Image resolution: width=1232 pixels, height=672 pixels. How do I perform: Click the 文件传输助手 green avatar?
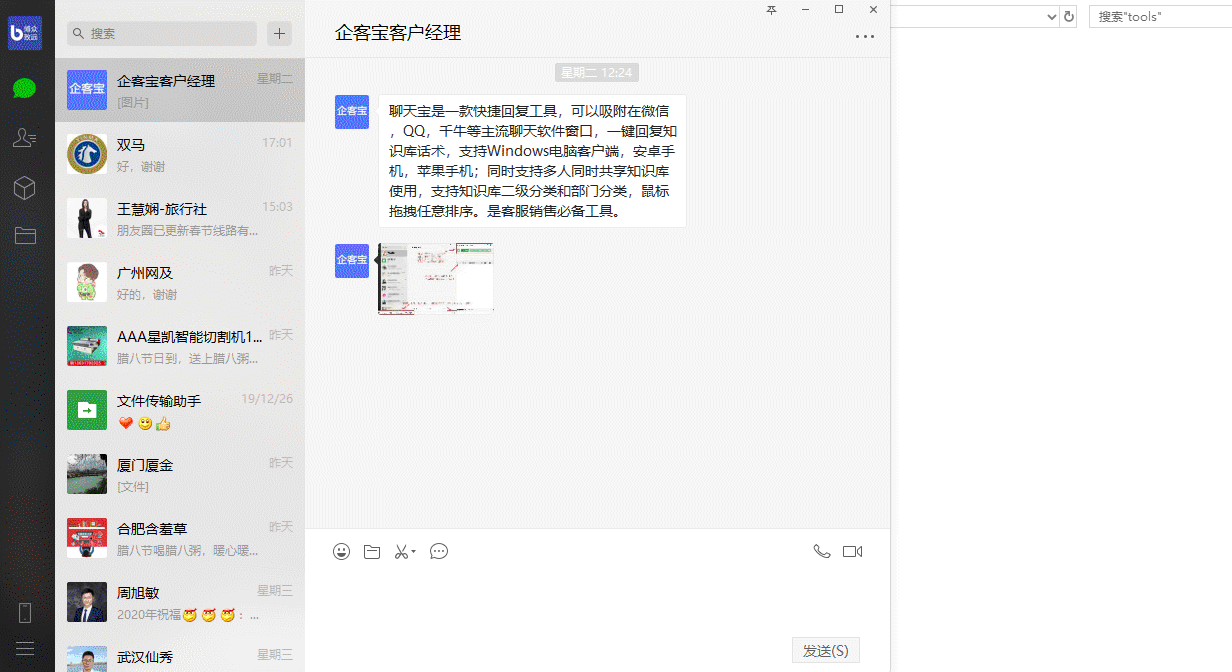[87, 410]
